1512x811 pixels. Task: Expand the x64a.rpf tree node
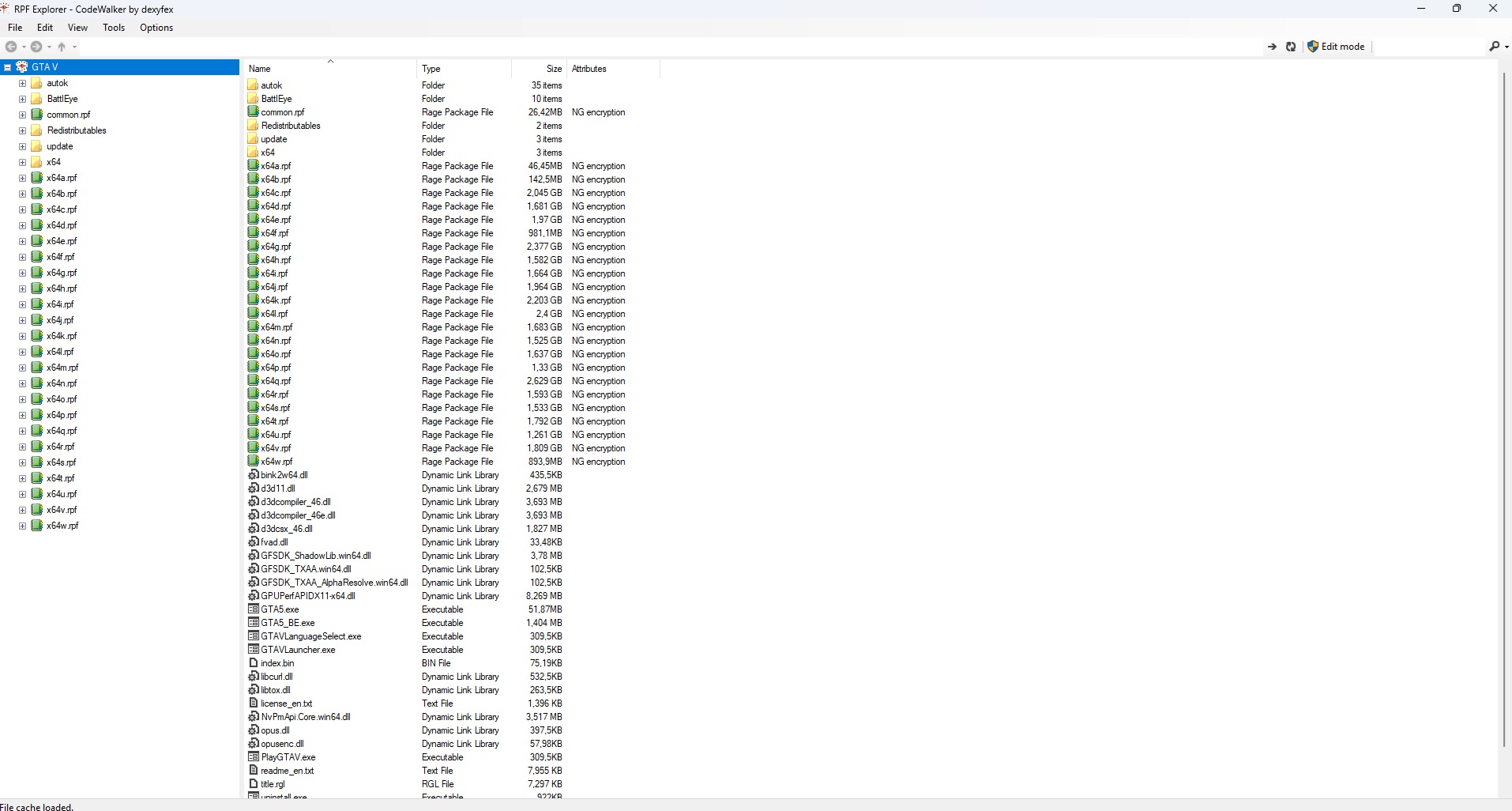pos(22,178)
